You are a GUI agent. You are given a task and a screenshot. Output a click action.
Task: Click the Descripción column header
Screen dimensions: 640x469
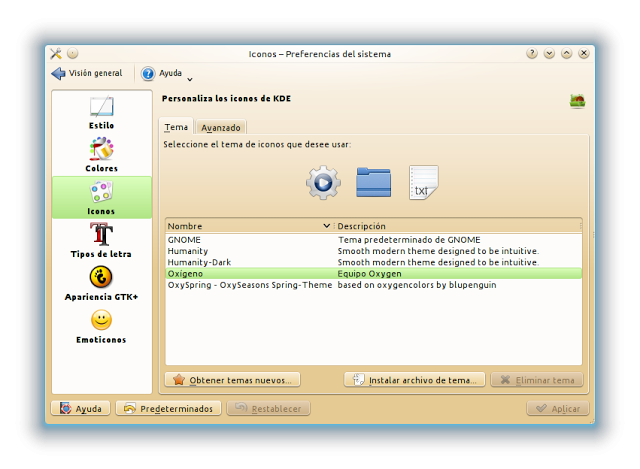[x=457, y=226]
